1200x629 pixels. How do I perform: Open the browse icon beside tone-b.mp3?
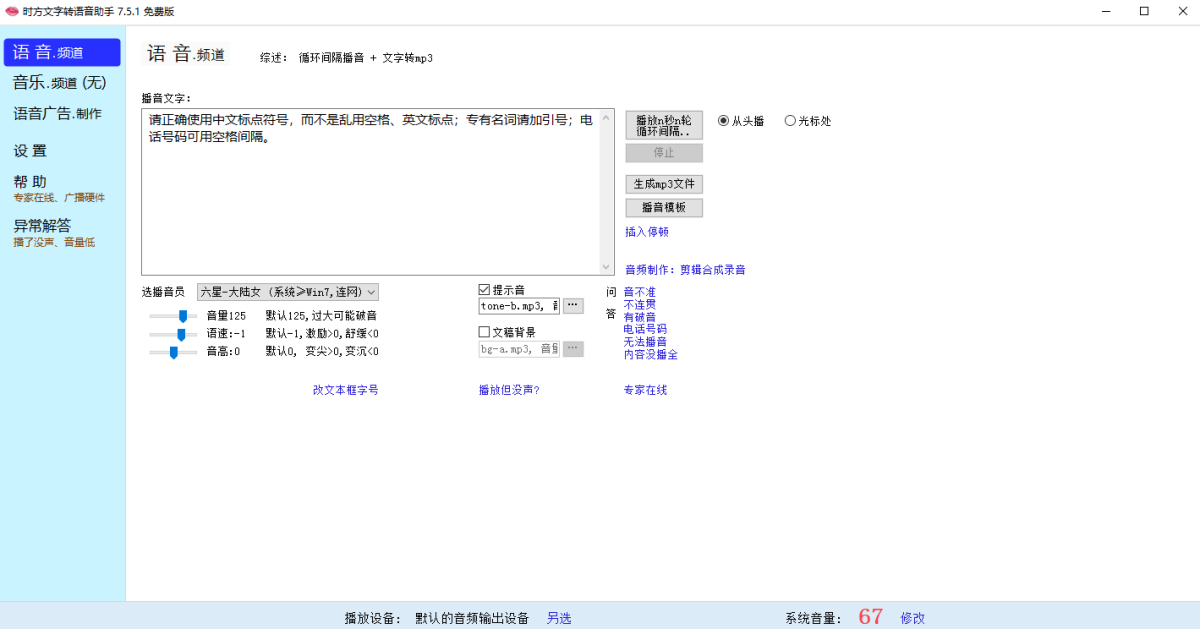[572, 305]
